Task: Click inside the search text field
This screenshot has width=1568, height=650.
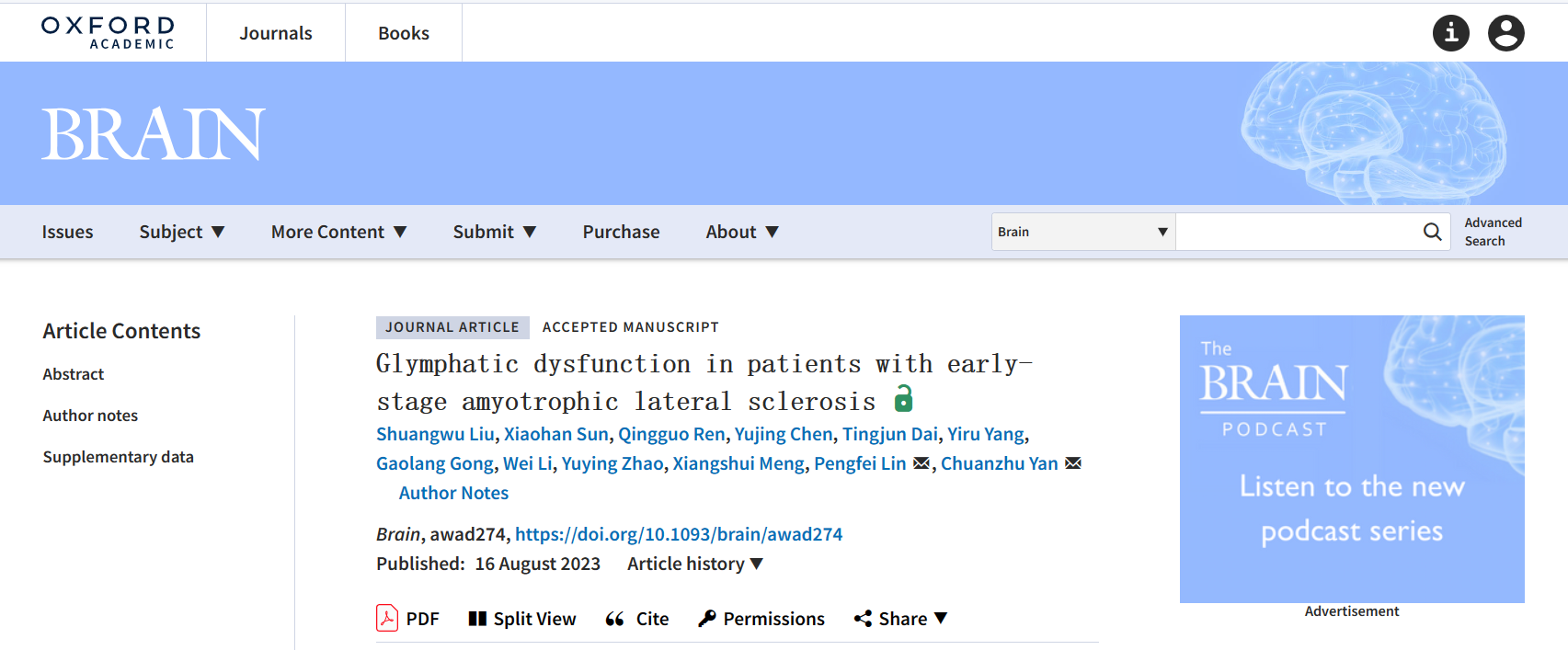Action: click(1297, 232)
